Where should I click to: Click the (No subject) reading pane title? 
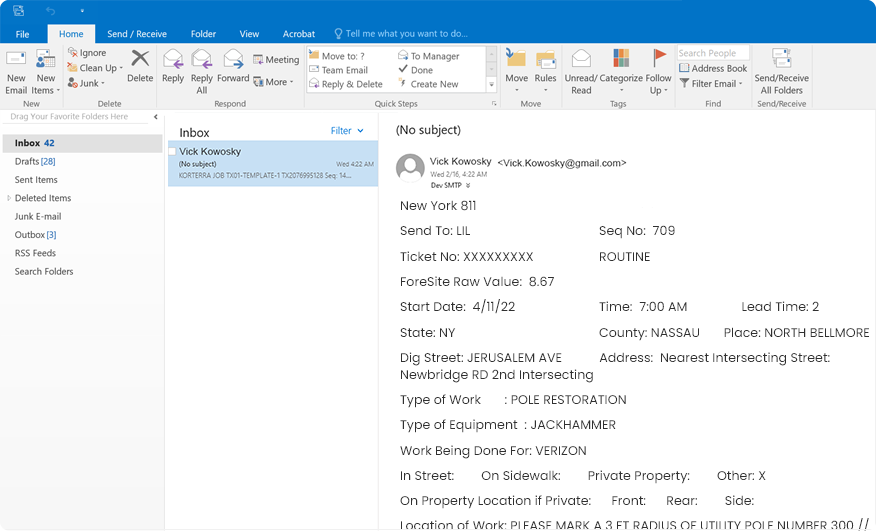point(428,130)
